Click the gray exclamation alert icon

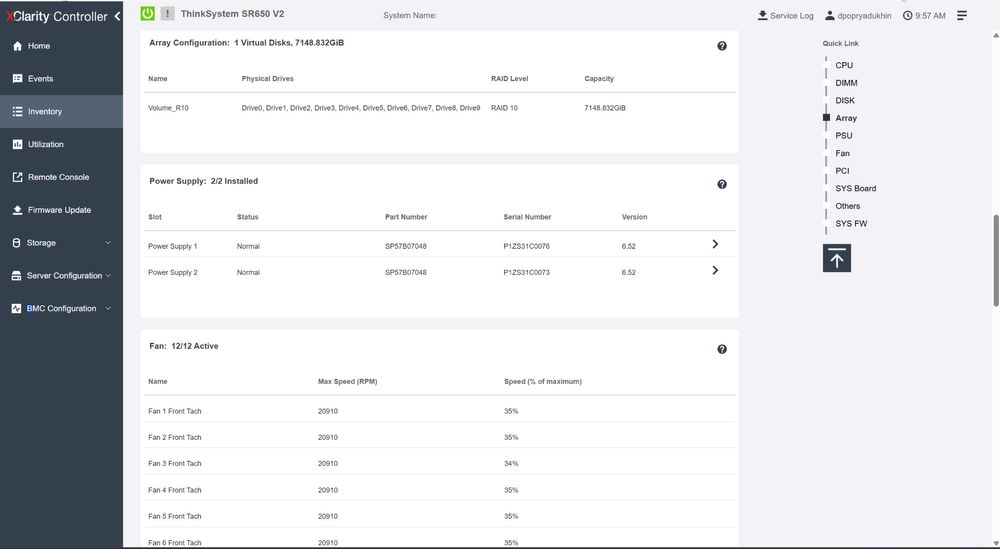(x=167, y=13)
